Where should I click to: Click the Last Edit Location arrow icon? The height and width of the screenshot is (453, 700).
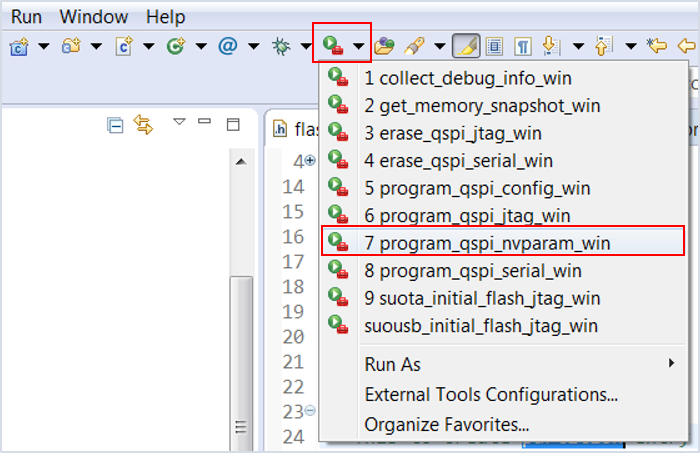[x=657, y=46]
